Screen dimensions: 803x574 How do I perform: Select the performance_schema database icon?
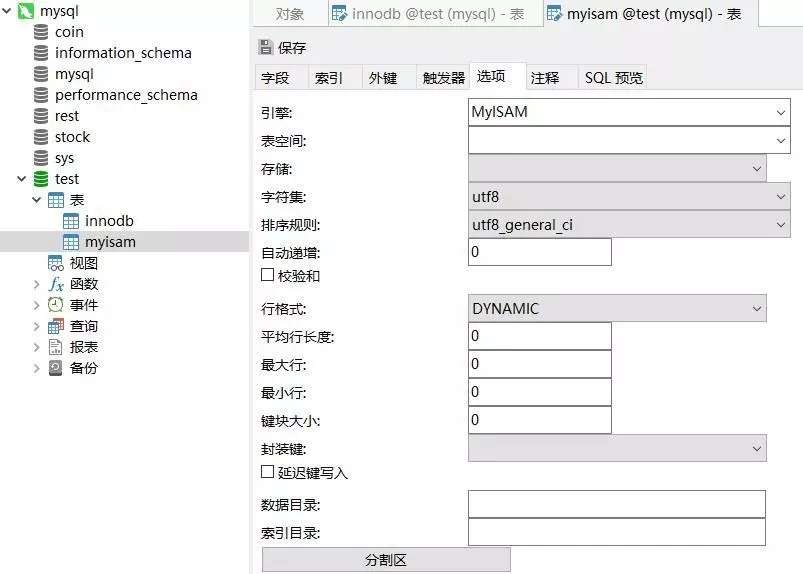pyautogui.click(x=41, y=95)
